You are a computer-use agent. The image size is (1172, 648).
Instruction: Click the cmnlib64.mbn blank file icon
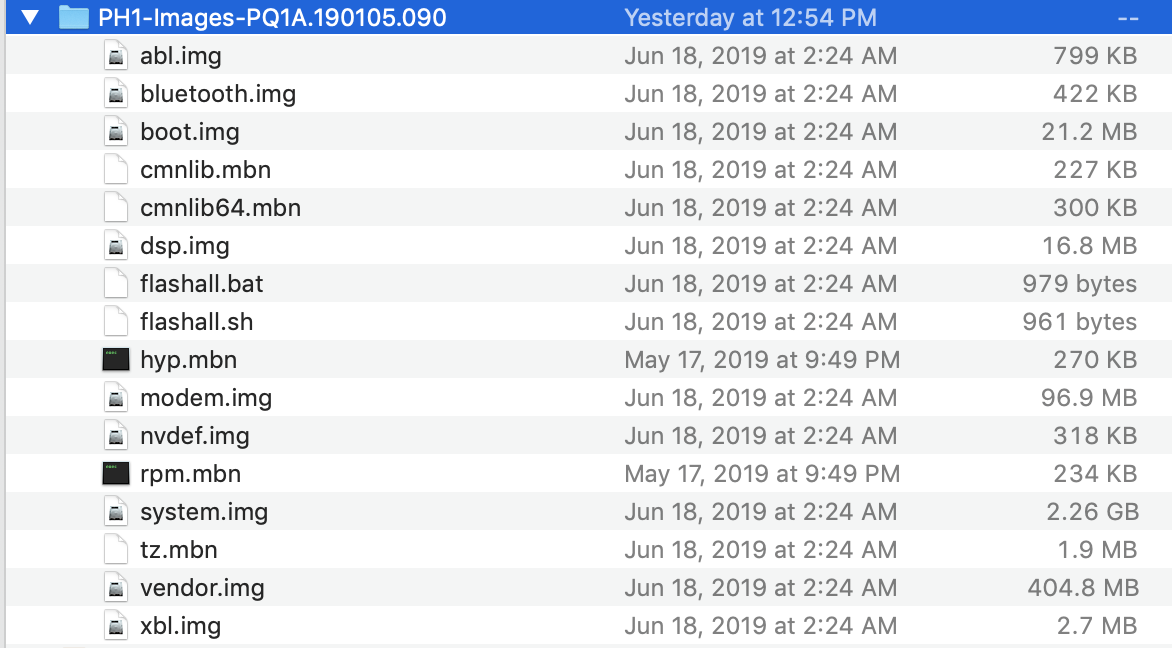tap(116, 208)
